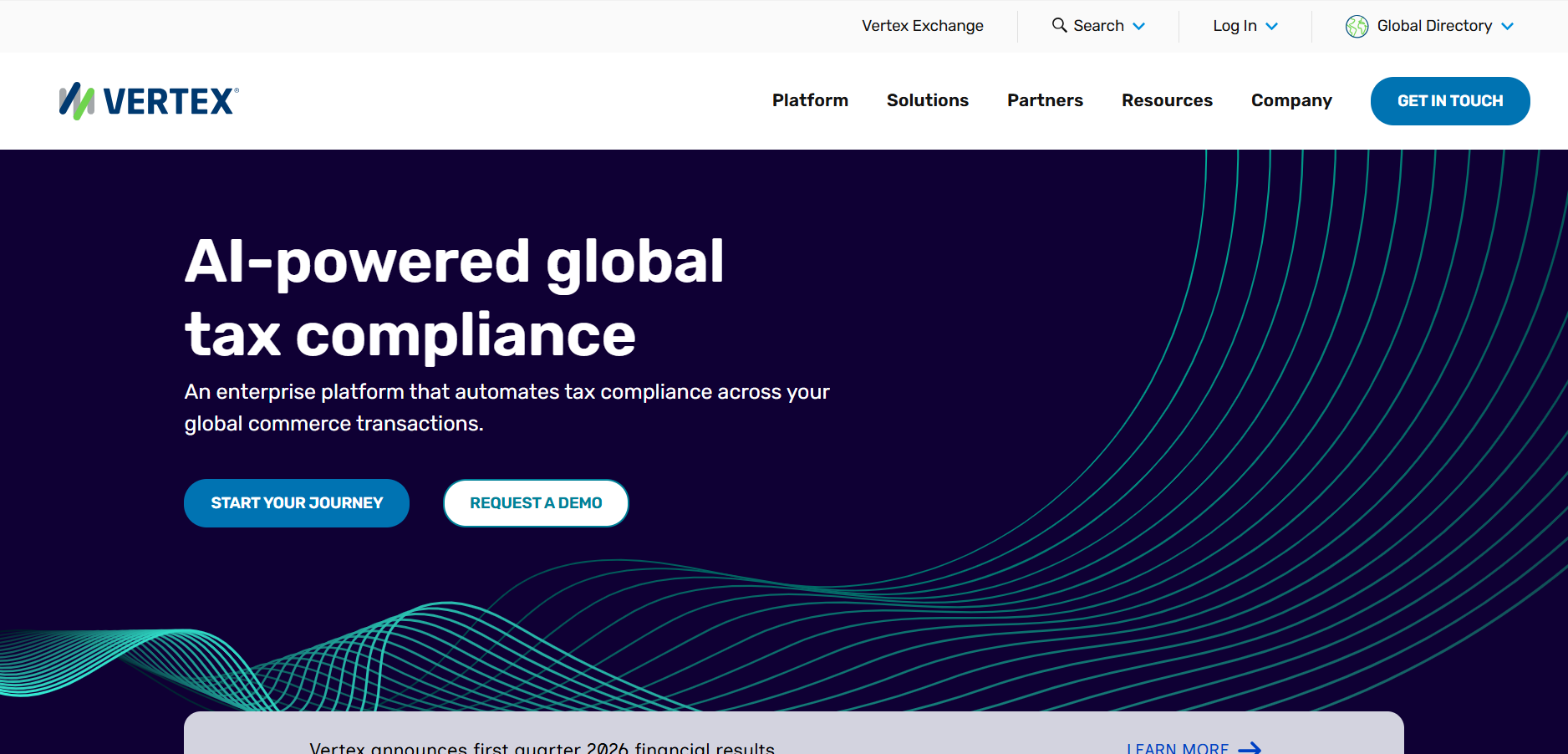Select the Global Directory label
The height and width of the screenshot is (754, 1568).
tap(1434, 26)
